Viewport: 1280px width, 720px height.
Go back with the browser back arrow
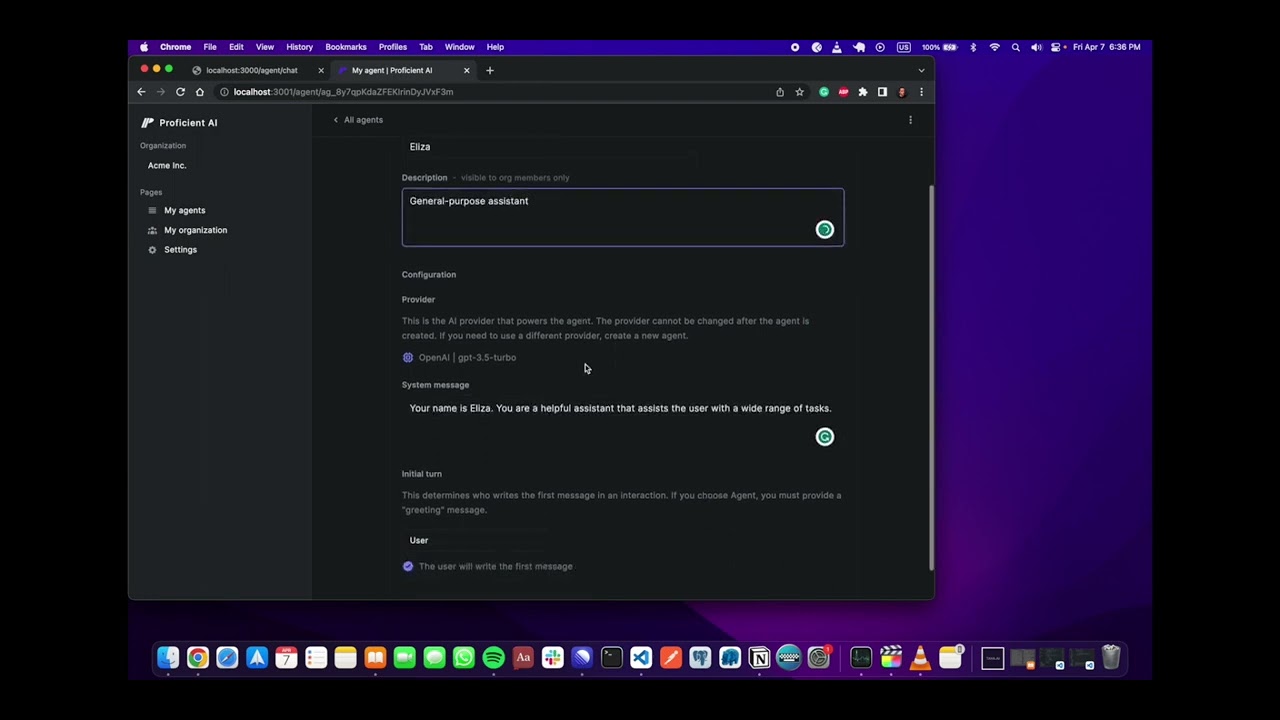tap(141, 92)
